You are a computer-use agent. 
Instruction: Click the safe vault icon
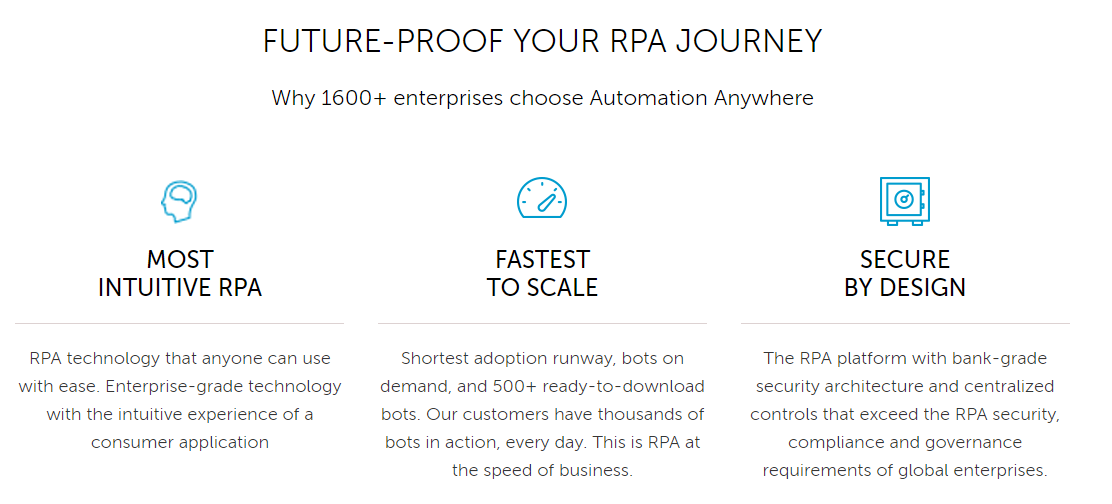[x=904, y=201]
